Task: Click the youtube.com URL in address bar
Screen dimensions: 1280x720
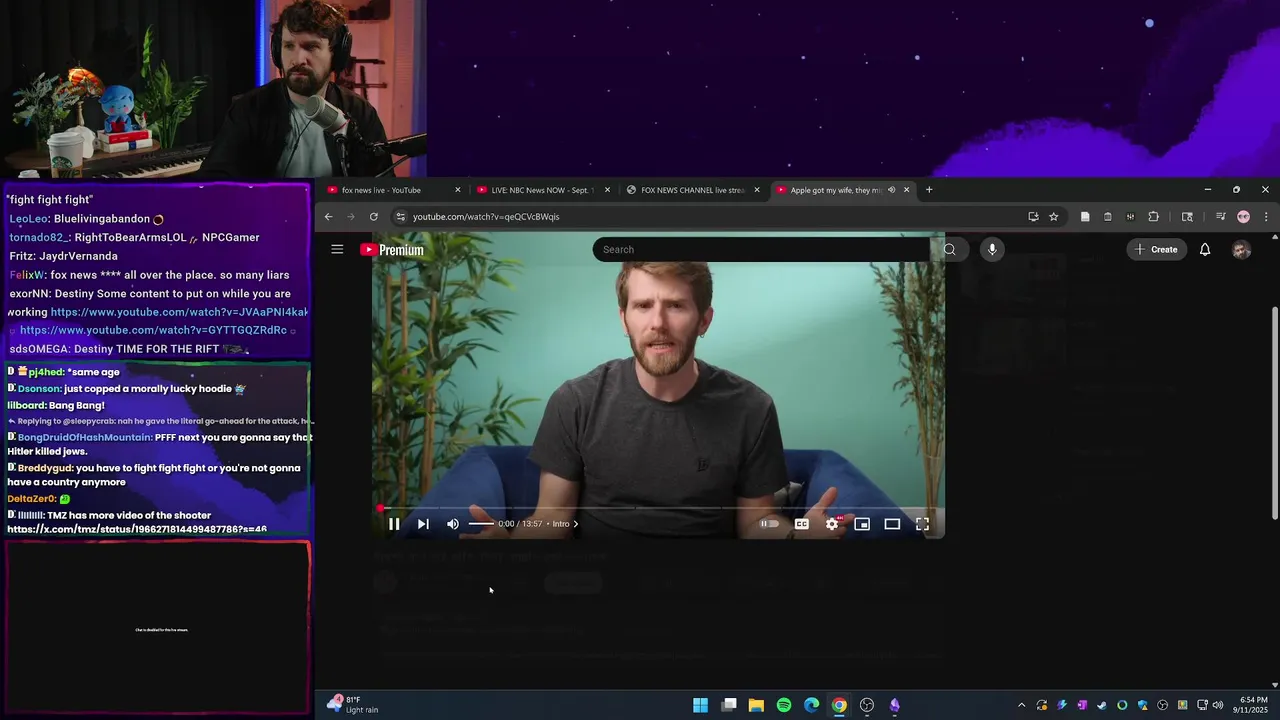Action: pos(486,217)
